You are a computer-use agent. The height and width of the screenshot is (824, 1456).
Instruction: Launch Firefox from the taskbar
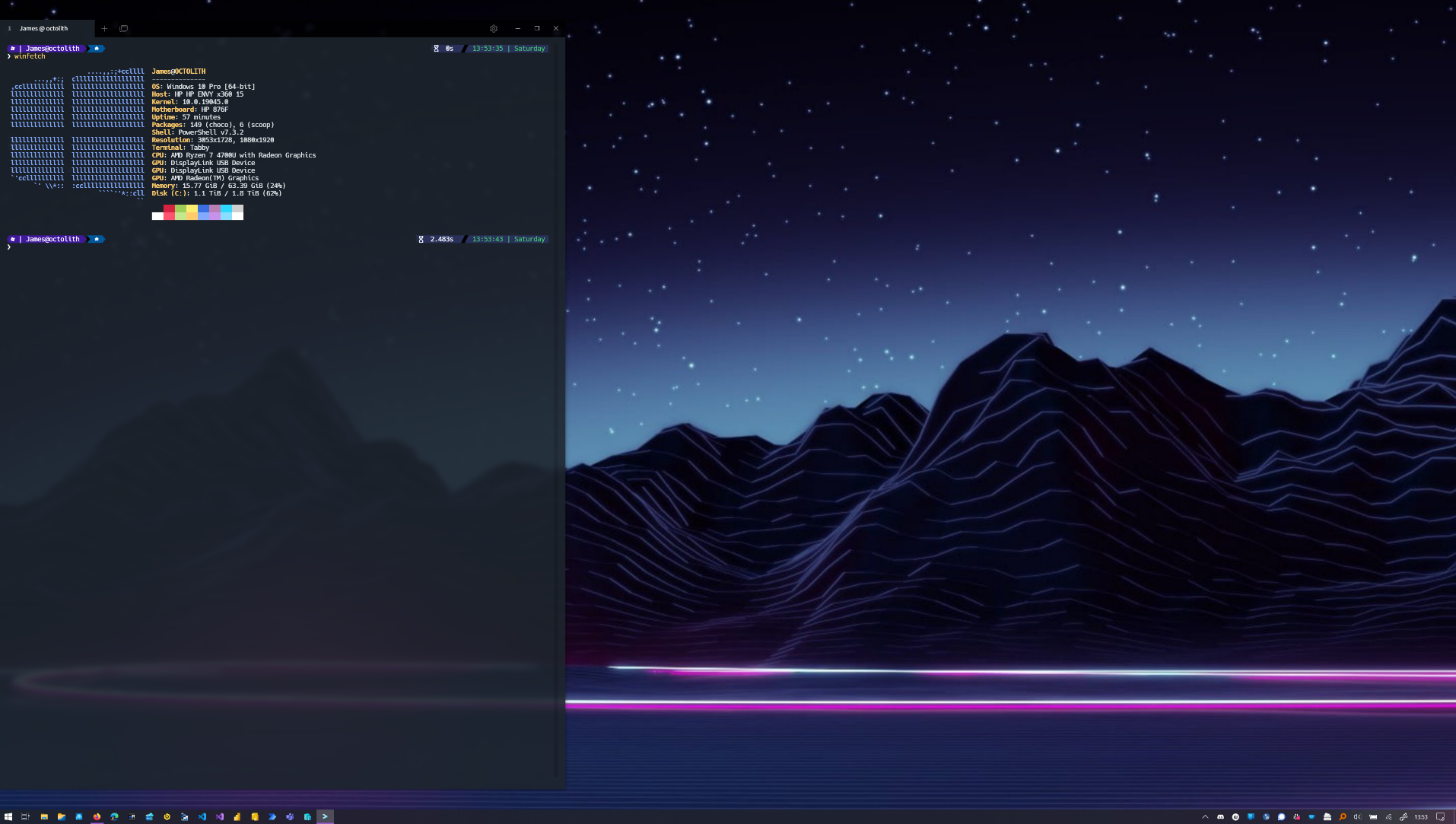point(97,816)
